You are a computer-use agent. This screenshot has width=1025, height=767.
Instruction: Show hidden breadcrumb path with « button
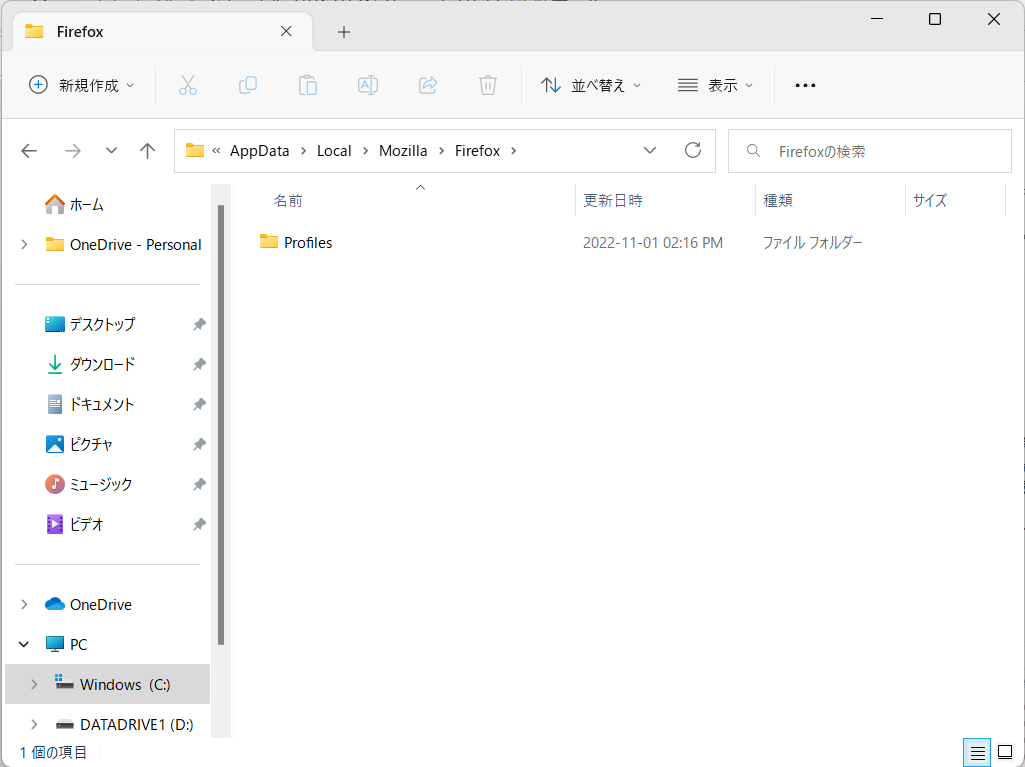216,151
